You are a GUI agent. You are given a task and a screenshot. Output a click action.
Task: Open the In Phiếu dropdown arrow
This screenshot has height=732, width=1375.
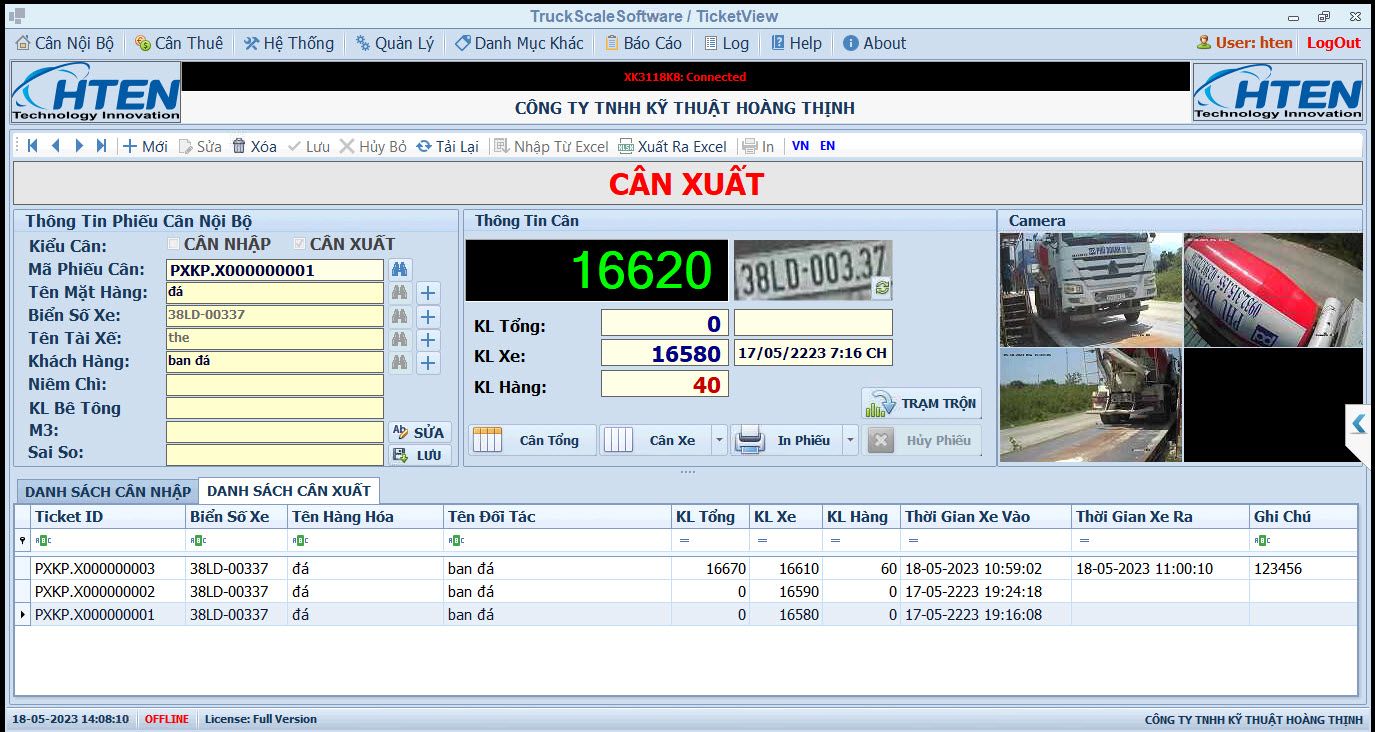(850, 440)
